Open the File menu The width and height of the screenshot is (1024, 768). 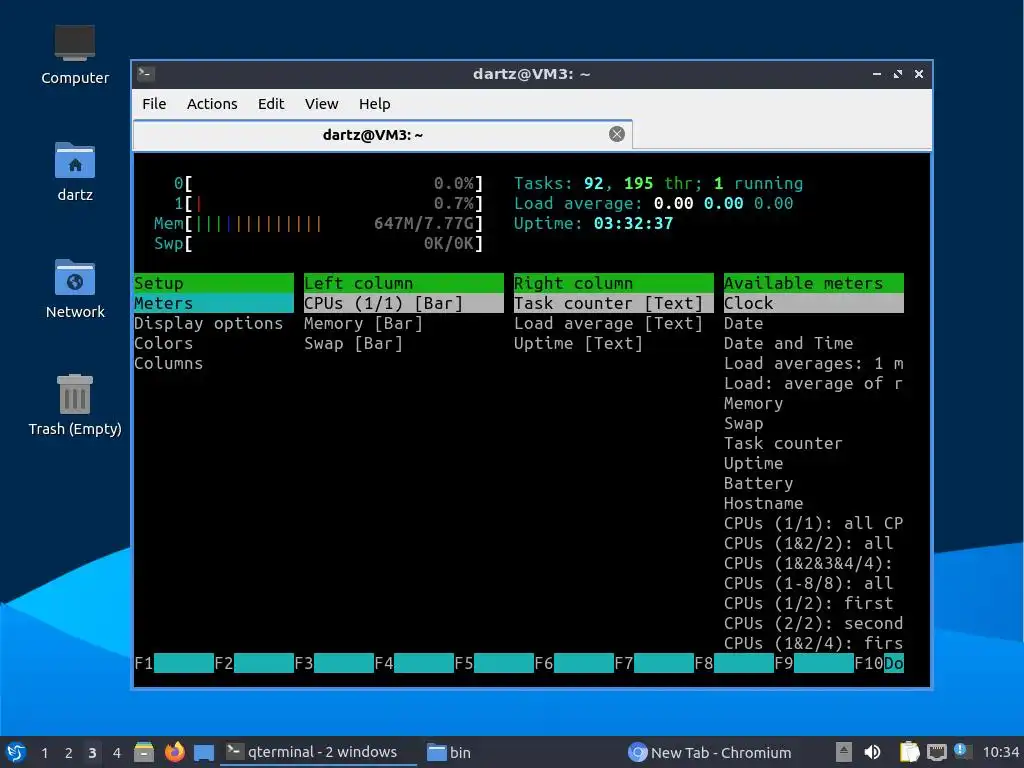click(x=154, y=104)
